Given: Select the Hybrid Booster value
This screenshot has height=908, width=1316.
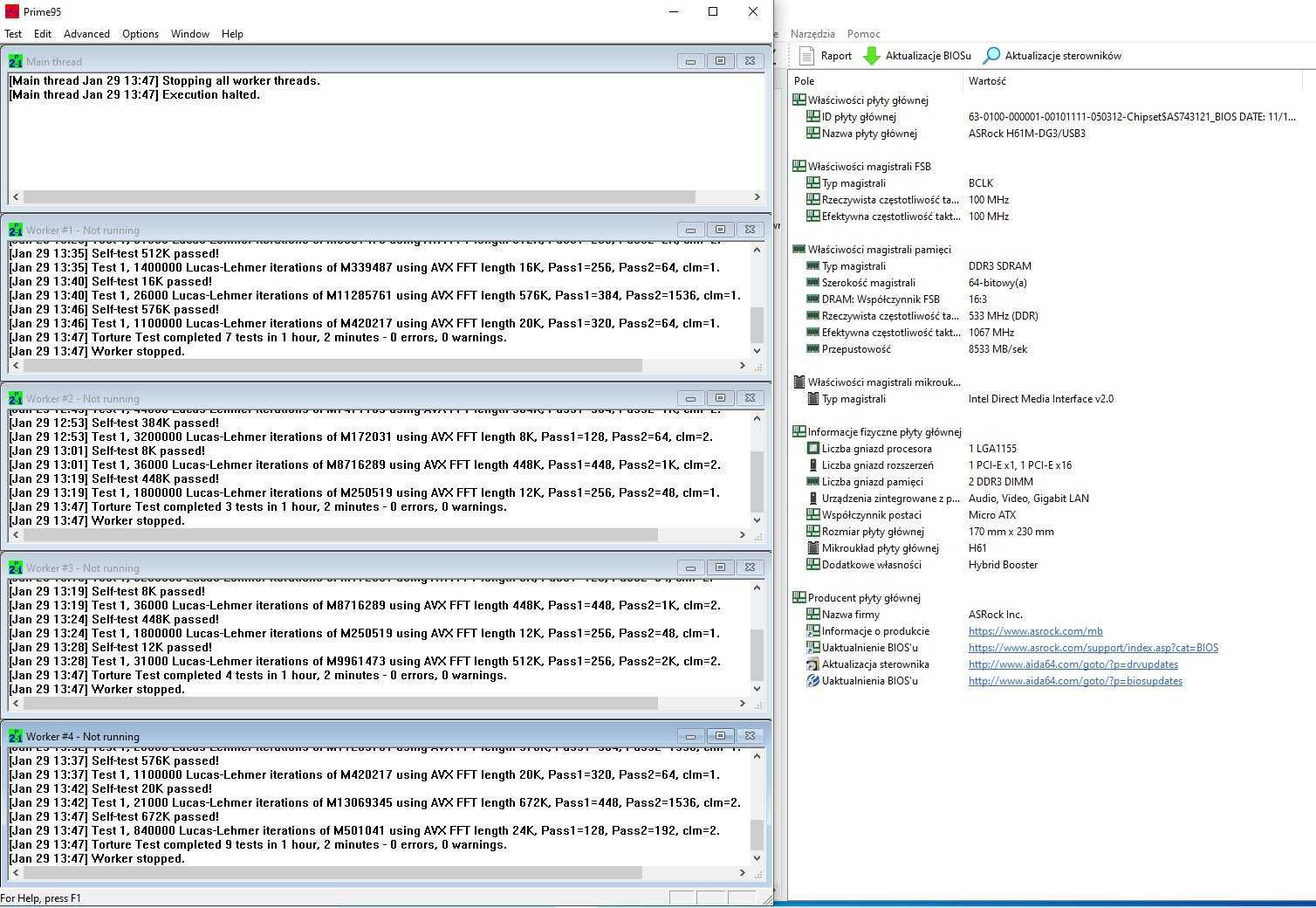Looking at the screenshot, I should coord(1003,565).
